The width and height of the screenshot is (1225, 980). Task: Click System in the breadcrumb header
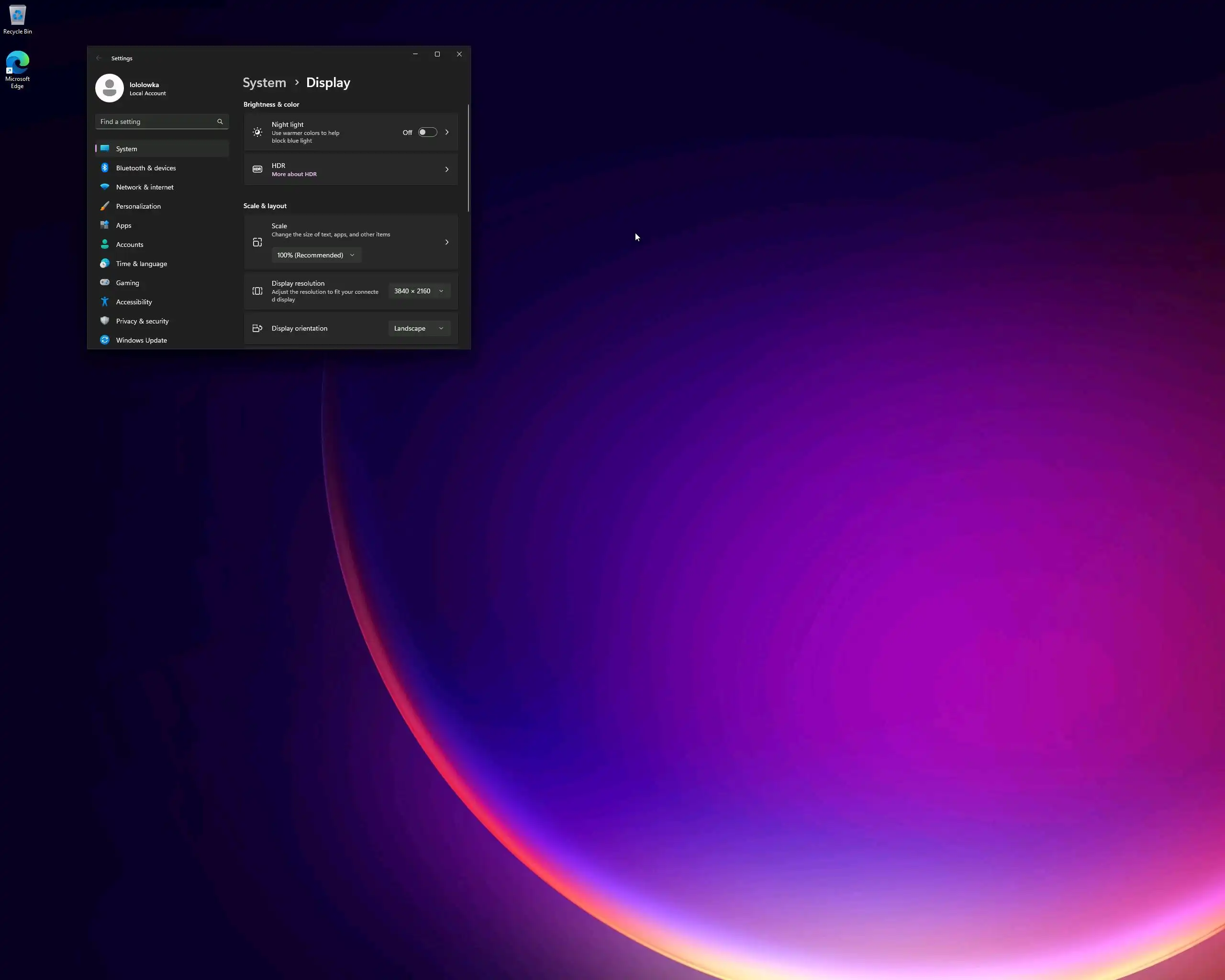click(x=264, y=82)
